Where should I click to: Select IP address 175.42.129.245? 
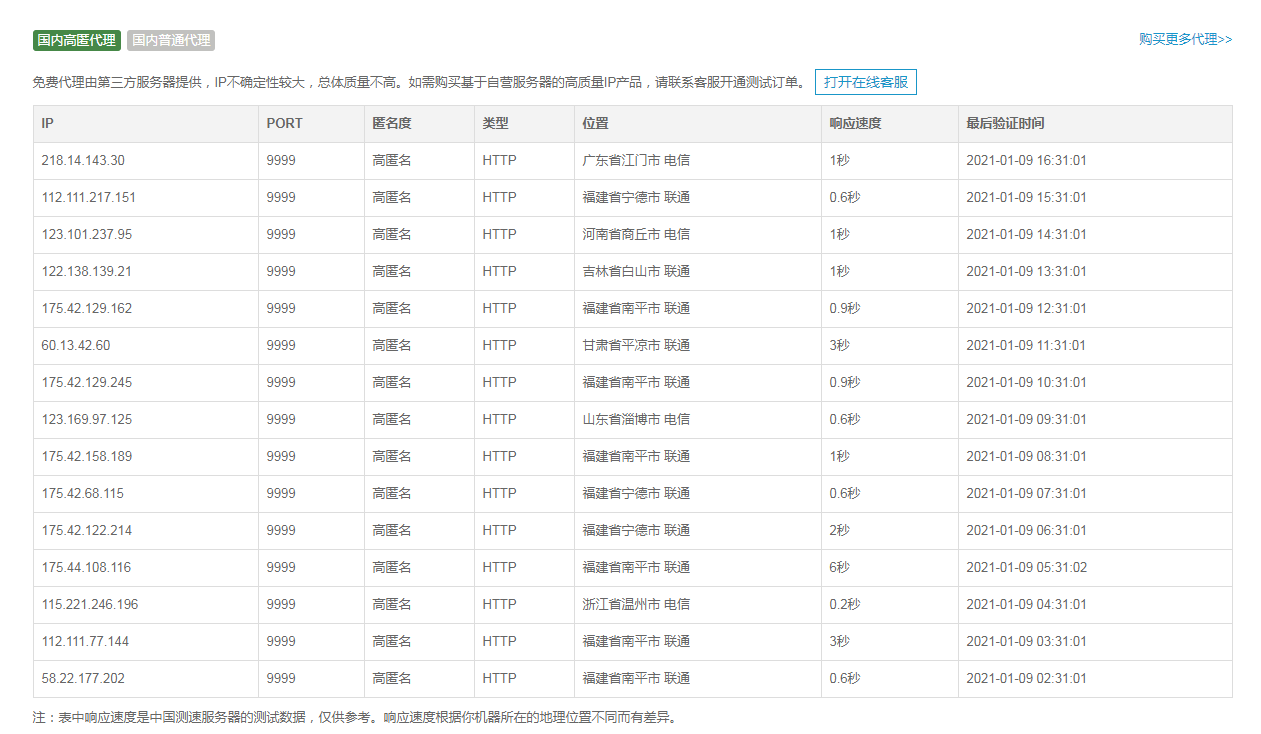[x=87, y=383]
